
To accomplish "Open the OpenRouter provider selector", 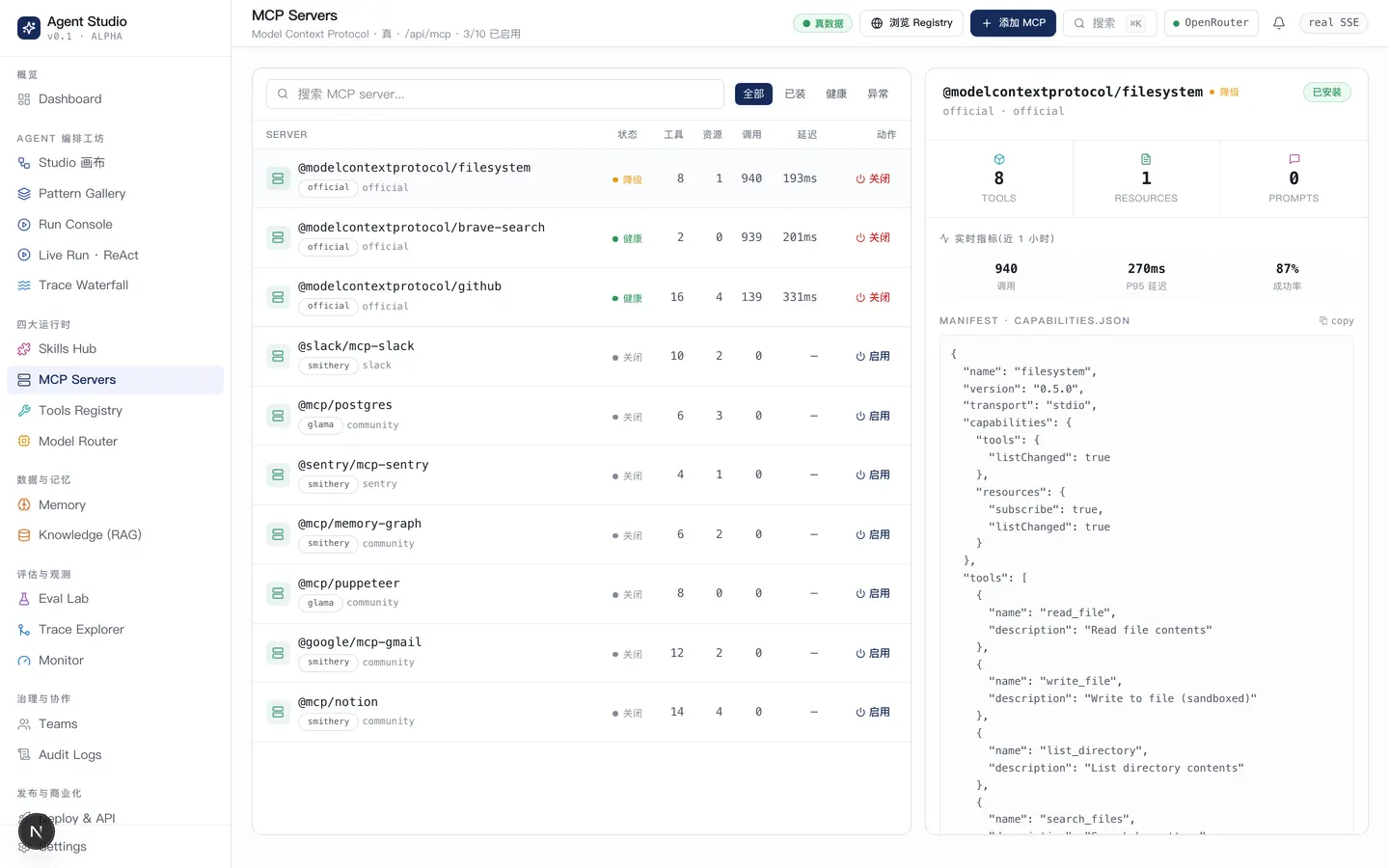I will (x=1211, y=23).
